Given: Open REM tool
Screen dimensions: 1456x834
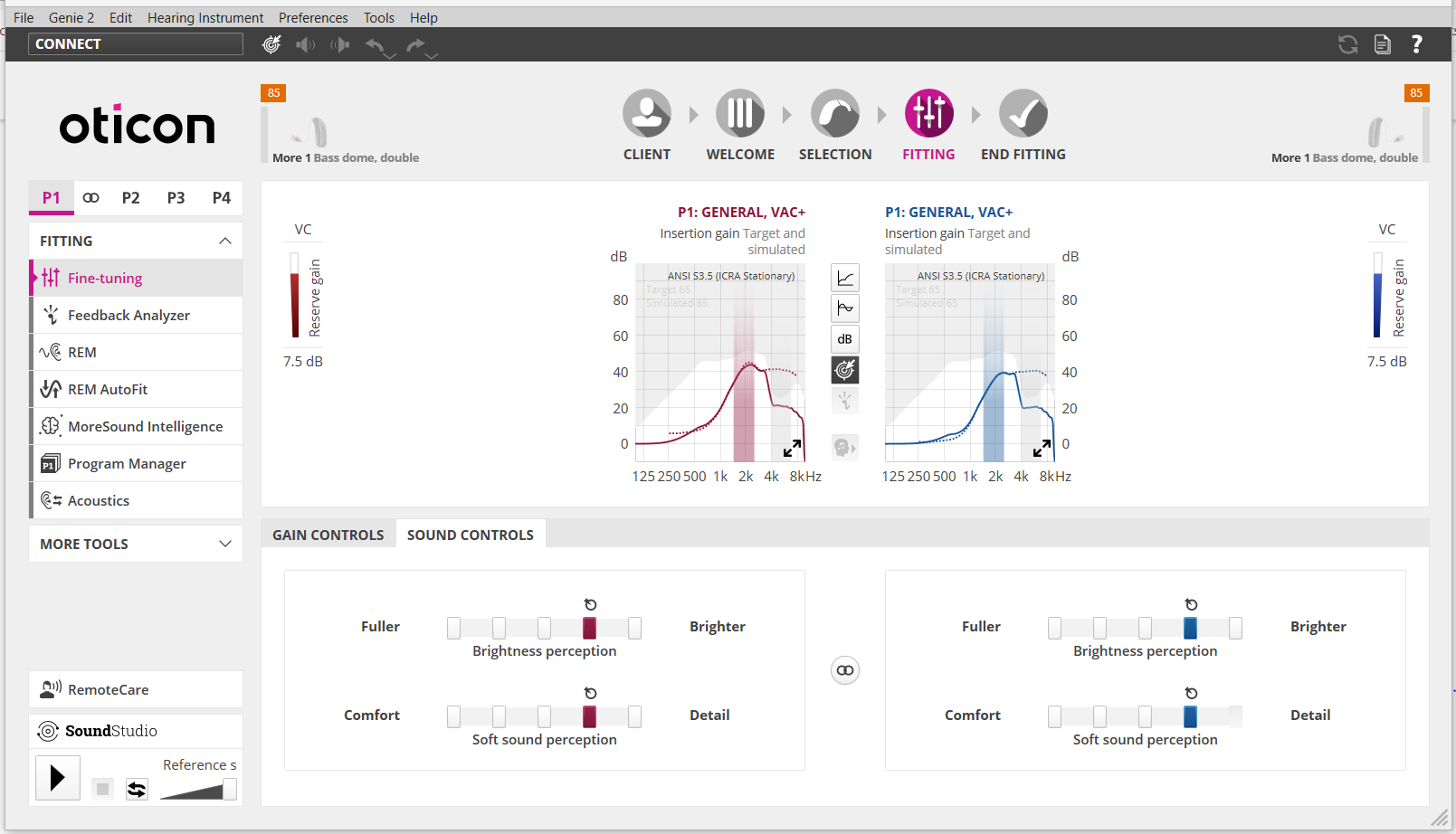Looking at the screenshot, I should (x=136, y=352).
